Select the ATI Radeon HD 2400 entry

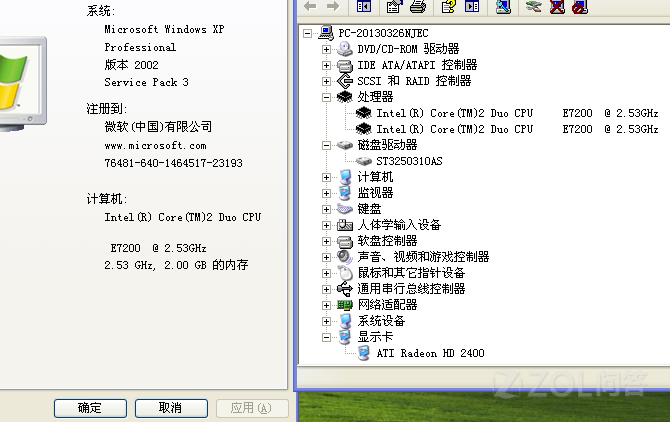click(430, 353)
